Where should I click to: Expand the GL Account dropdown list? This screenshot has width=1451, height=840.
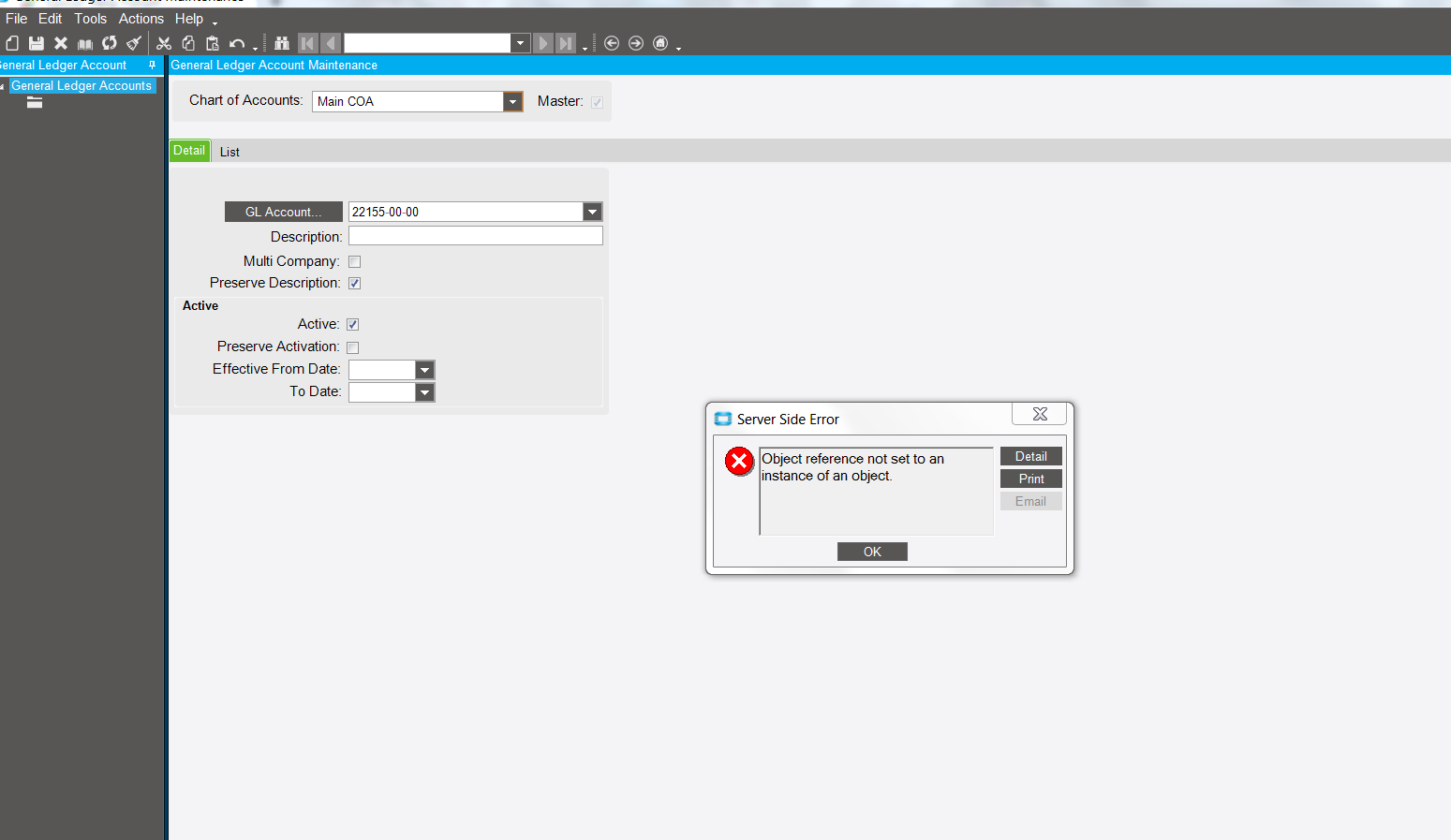click(592, 212)
